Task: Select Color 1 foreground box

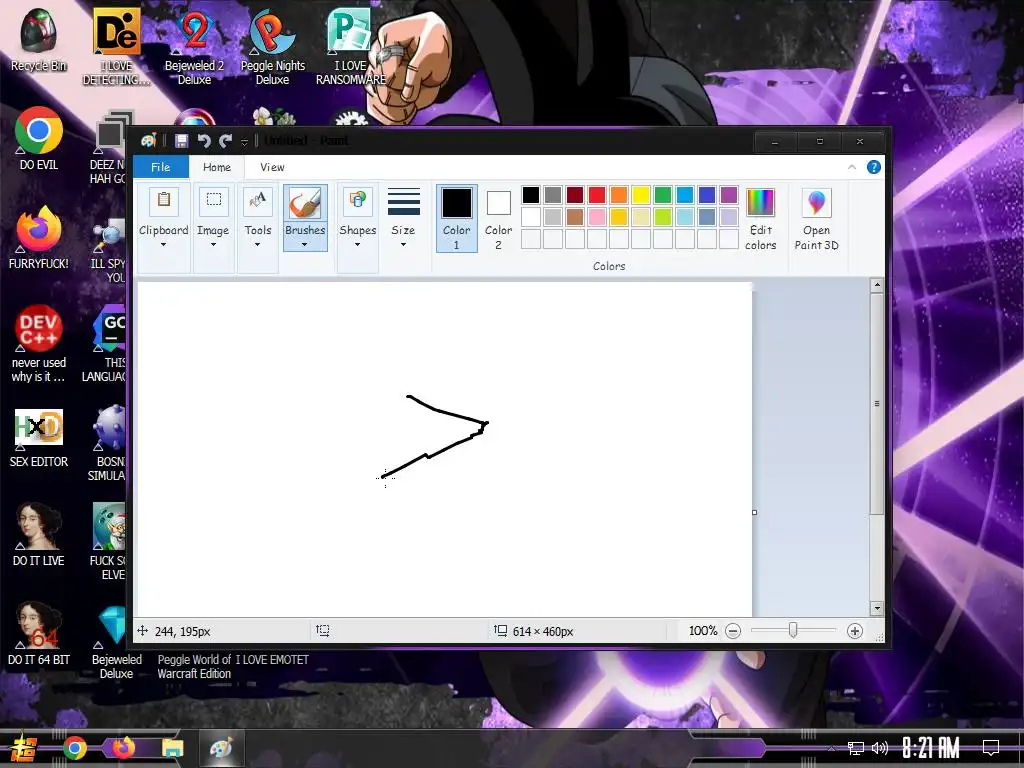Action: pyautogui.click(x=456, y=218)
